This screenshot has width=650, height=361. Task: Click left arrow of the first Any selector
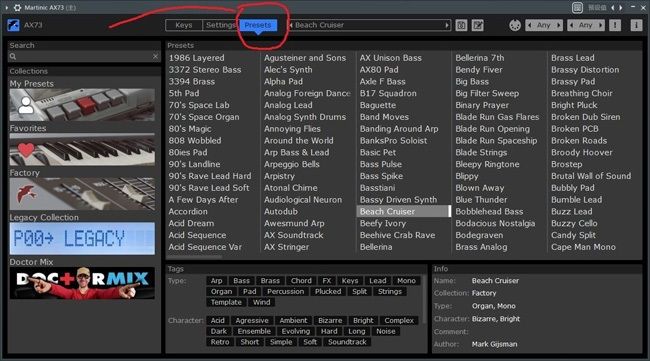coord(529,25)
